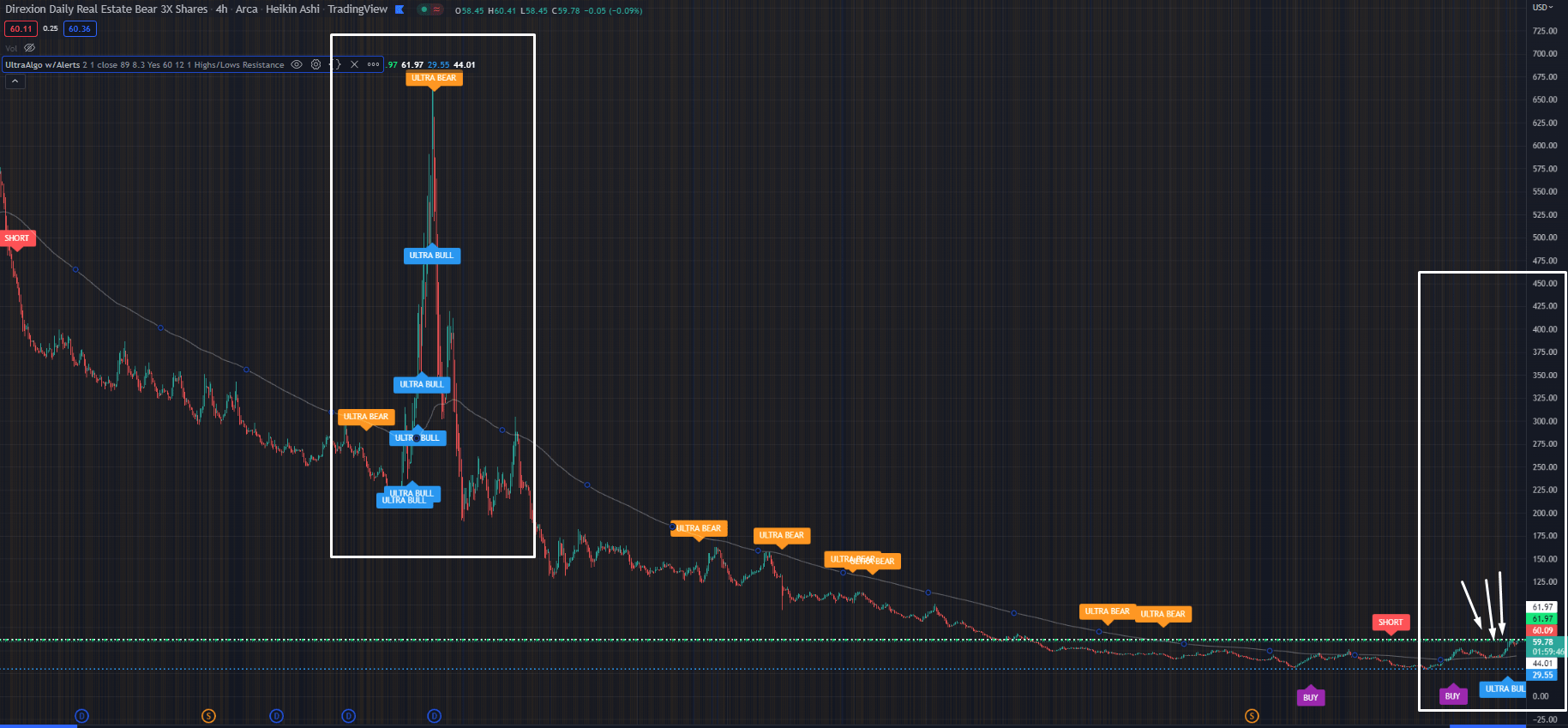Click the TradingView flag logo icon

(400, 9)
